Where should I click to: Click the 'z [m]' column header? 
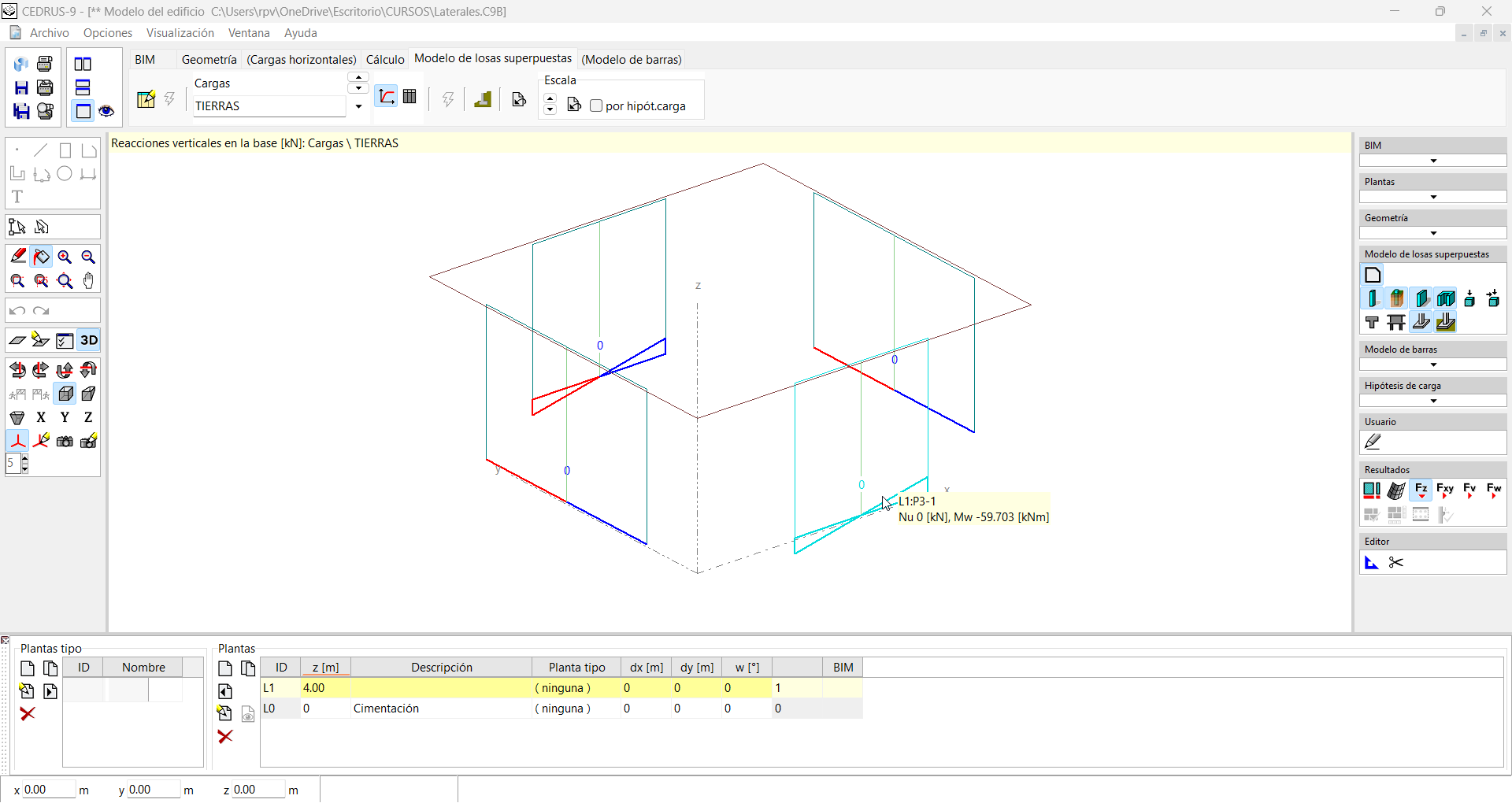[325, 668]
